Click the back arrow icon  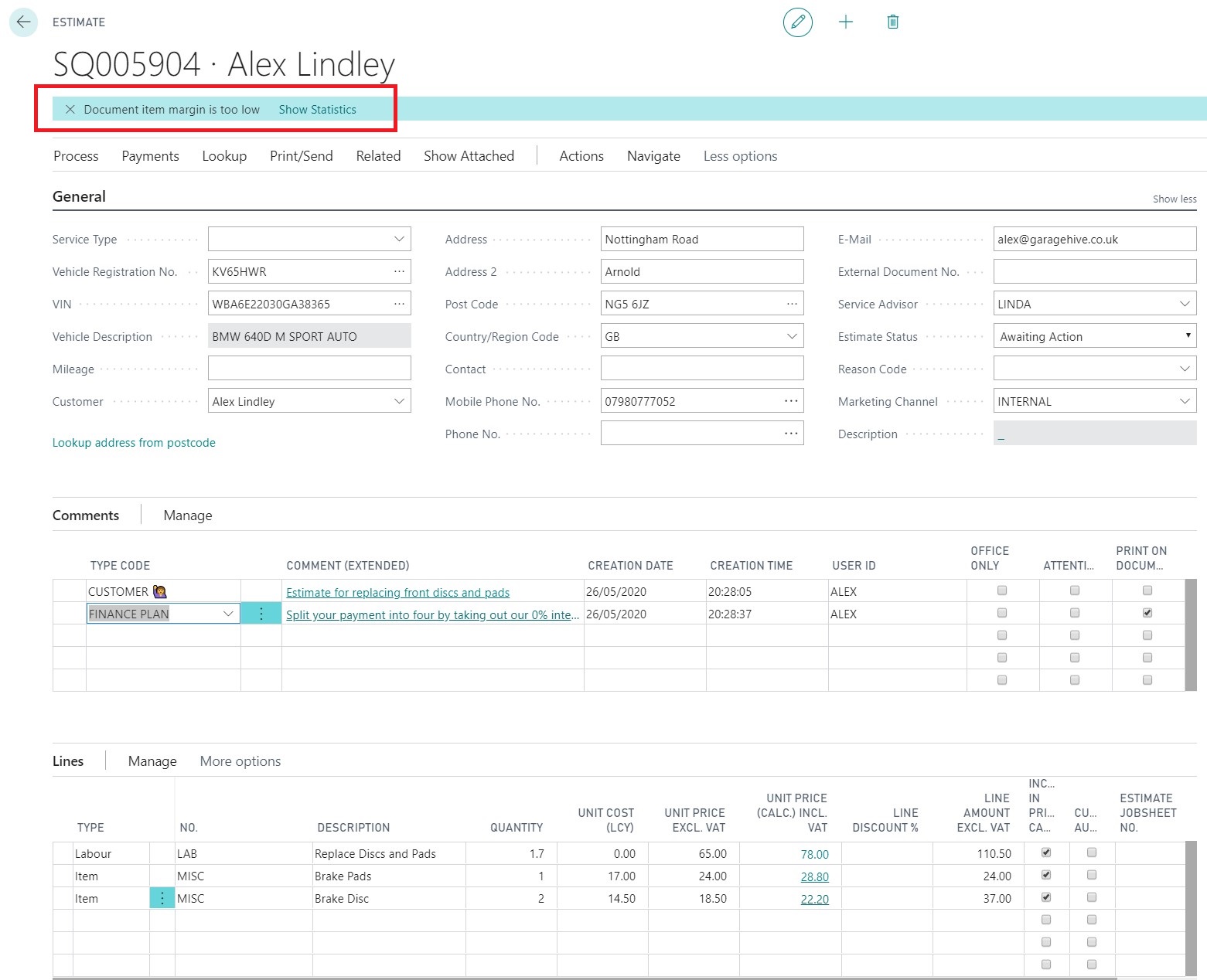pos(23,22)
